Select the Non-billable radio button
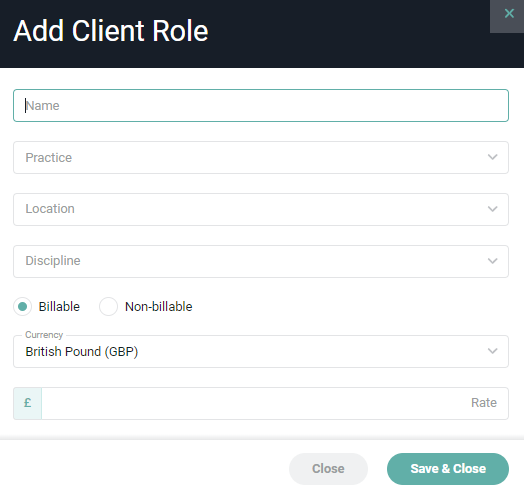Screen dimensions: 524x486 (x=108, y=307)
